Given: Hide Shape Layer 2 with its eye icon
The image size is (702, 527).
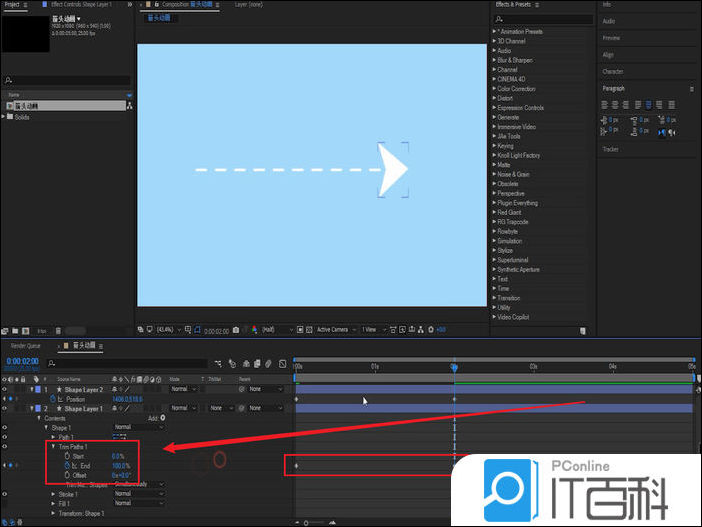Looking at the screenshot, I should pos(5,389).
